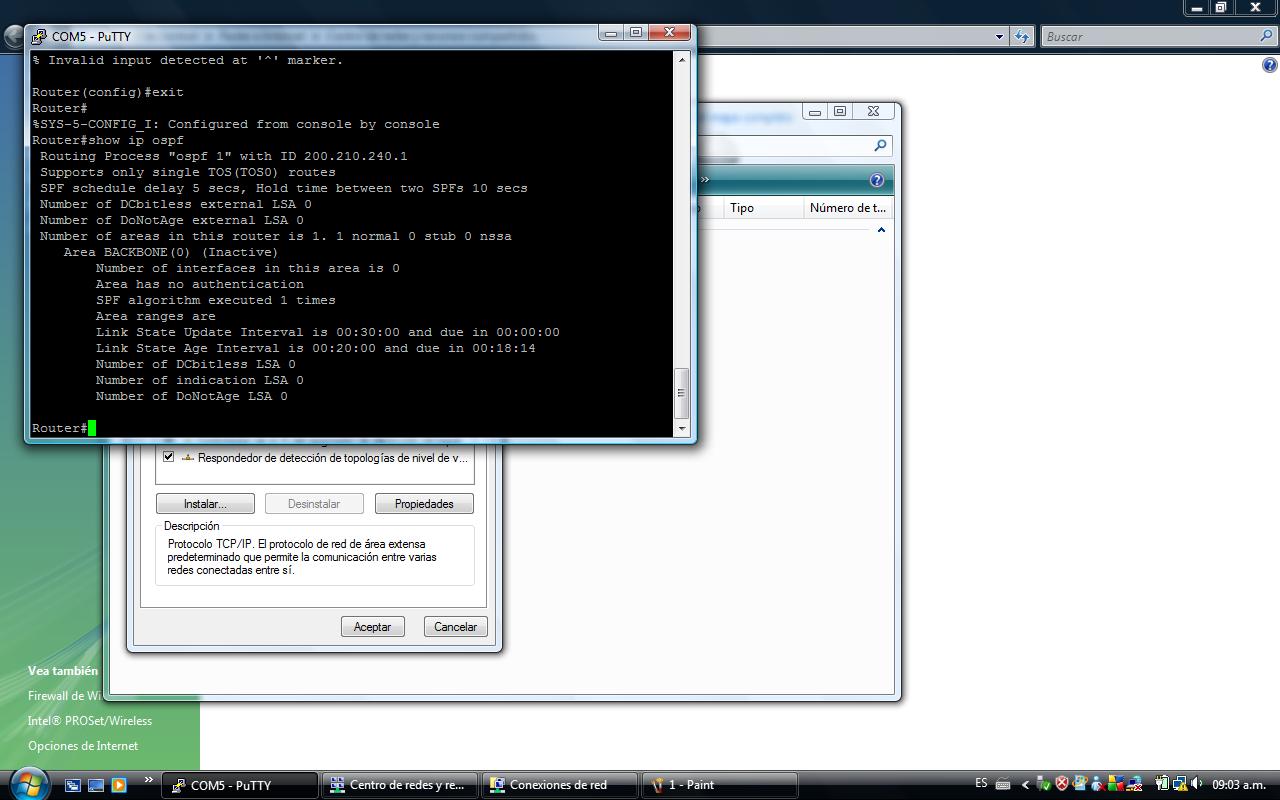Open ES language bar indicator
This screenshot has width=1280, height=800.
click(x=981, y=784)
